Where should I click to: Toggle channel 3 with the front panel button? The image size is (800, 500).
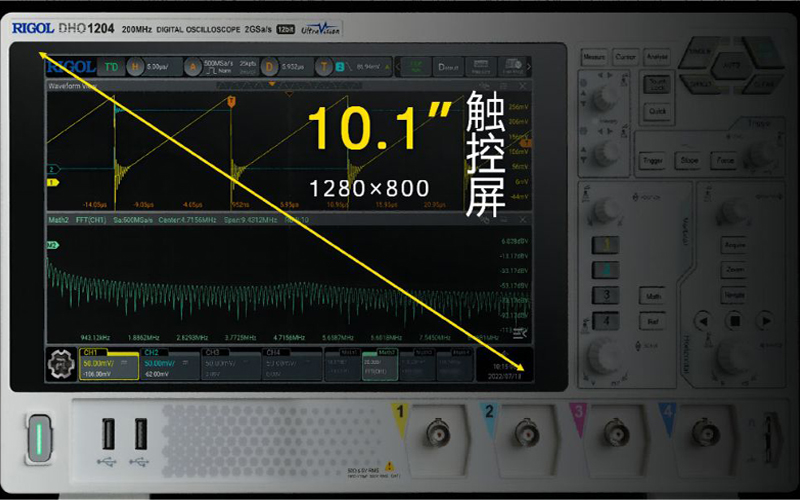click(x=604, y=295)
